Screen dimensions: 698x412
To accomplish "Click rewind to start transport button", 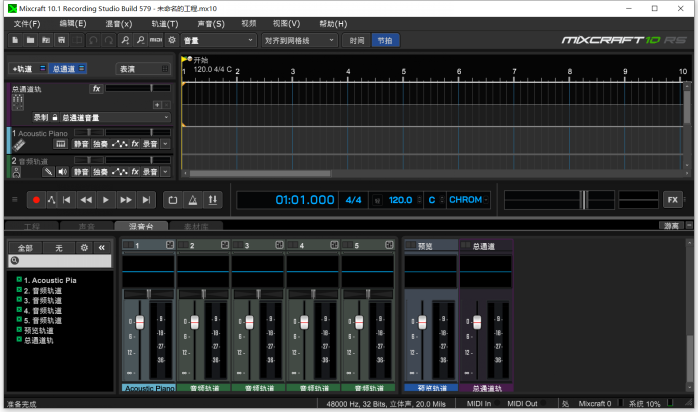I will (x=67, y=200).
